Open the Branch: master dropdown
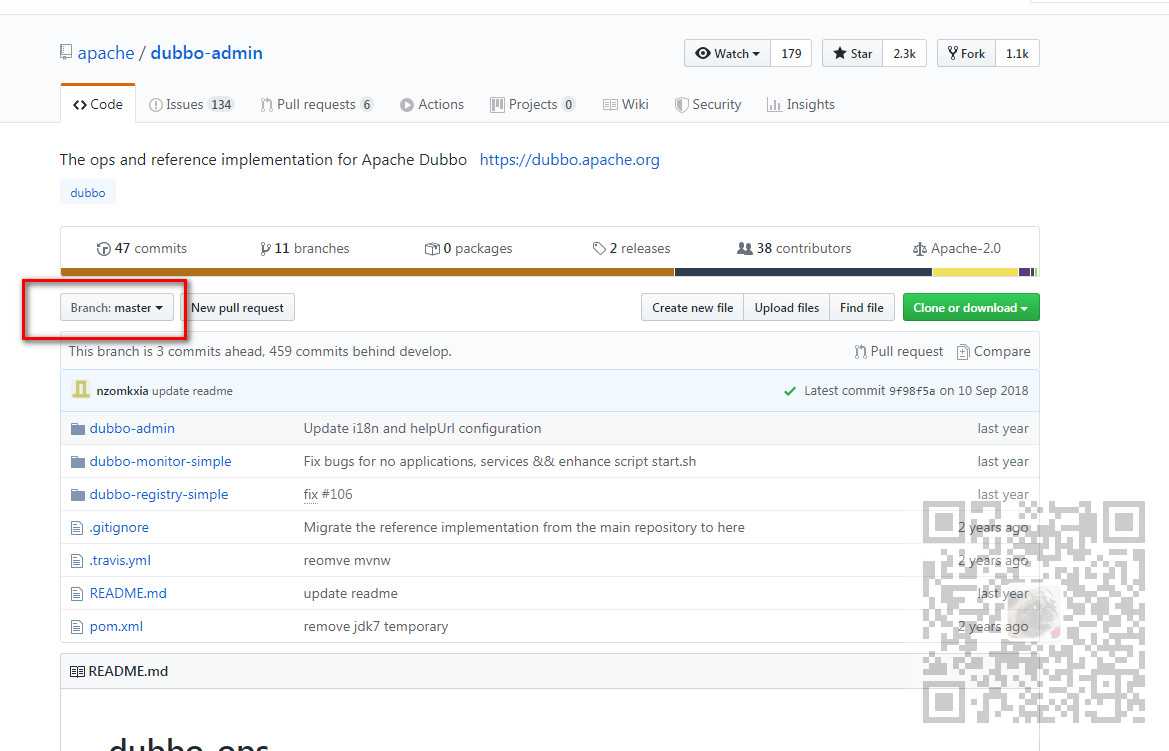1169x751 pixels. (x=117, y=307)
